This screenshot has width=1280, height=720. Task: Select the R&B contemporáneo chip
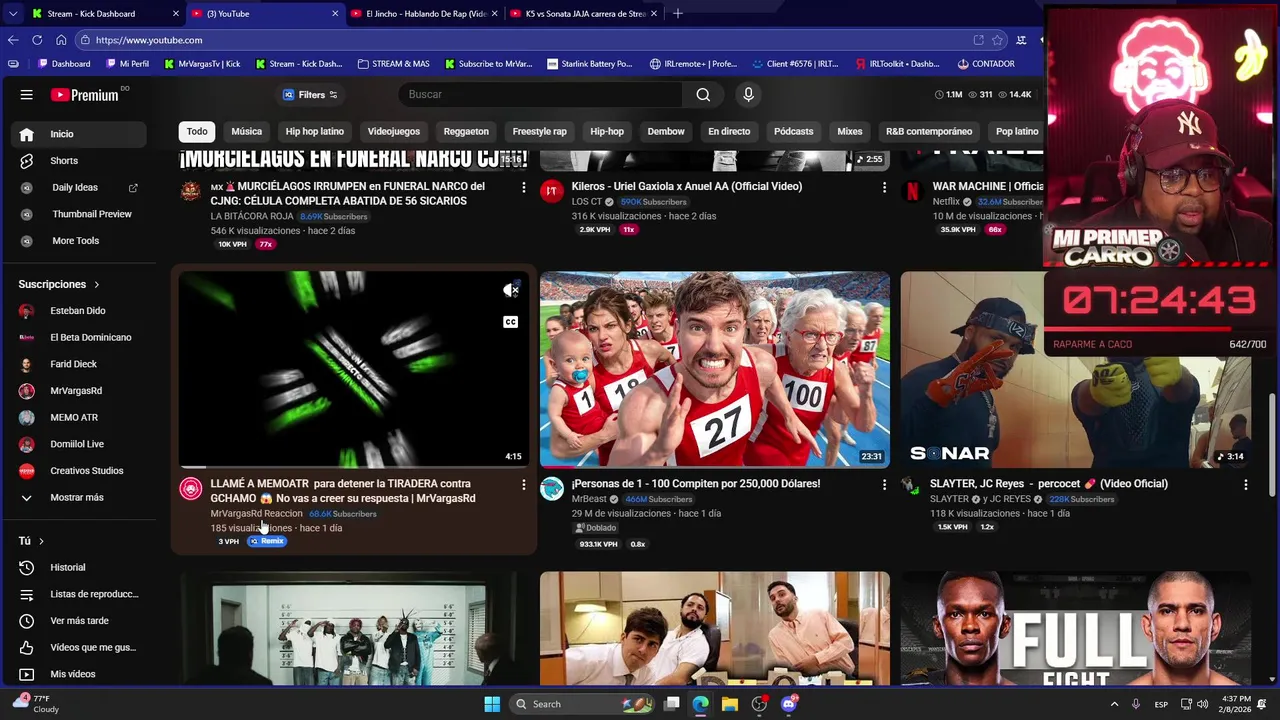pos(928,132)
